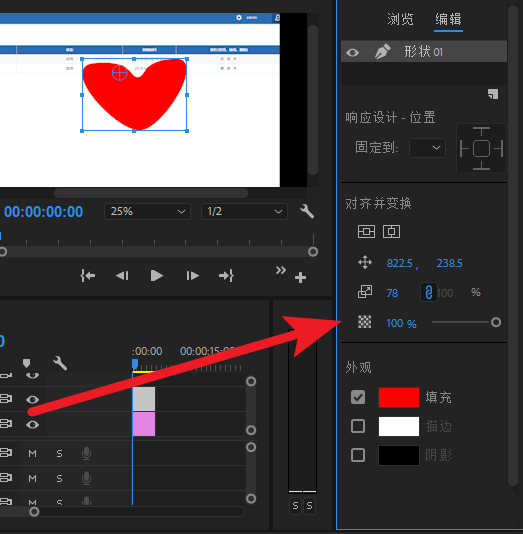
Task: Uncheck the 填充 fill checkbox
Action: 358,397
